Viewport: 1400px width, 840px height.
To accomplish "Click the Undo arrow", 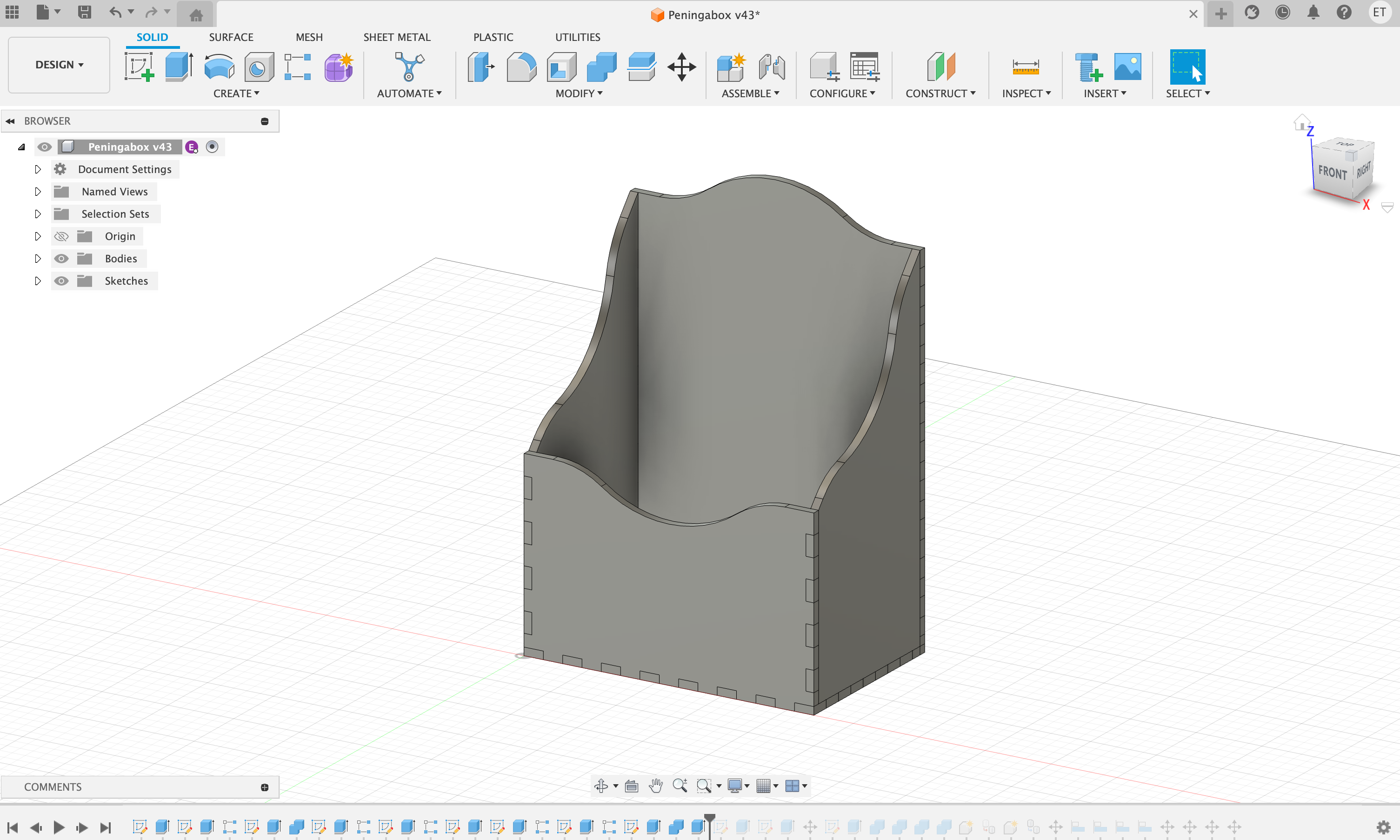I will (x=115, y=12).
